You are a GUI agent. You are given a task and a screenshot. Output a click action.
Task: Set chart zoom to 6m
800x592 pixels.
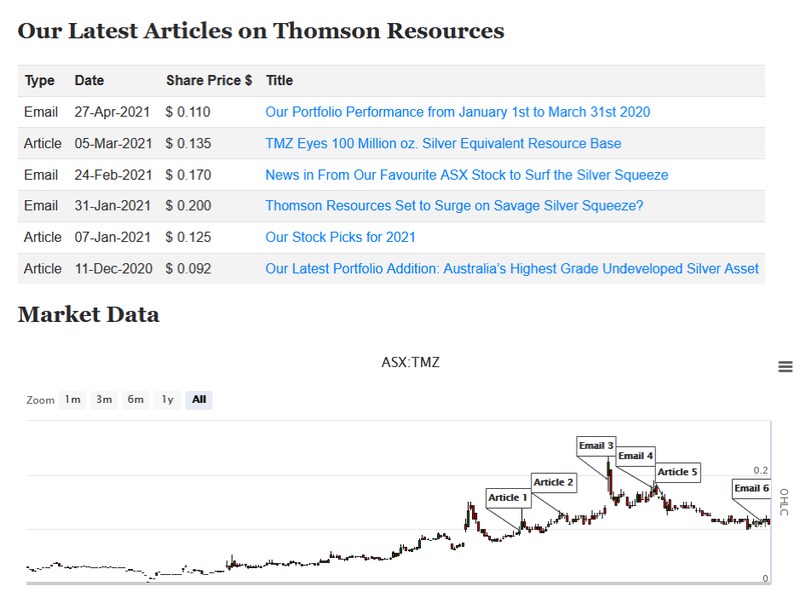(x=136, y=400)
